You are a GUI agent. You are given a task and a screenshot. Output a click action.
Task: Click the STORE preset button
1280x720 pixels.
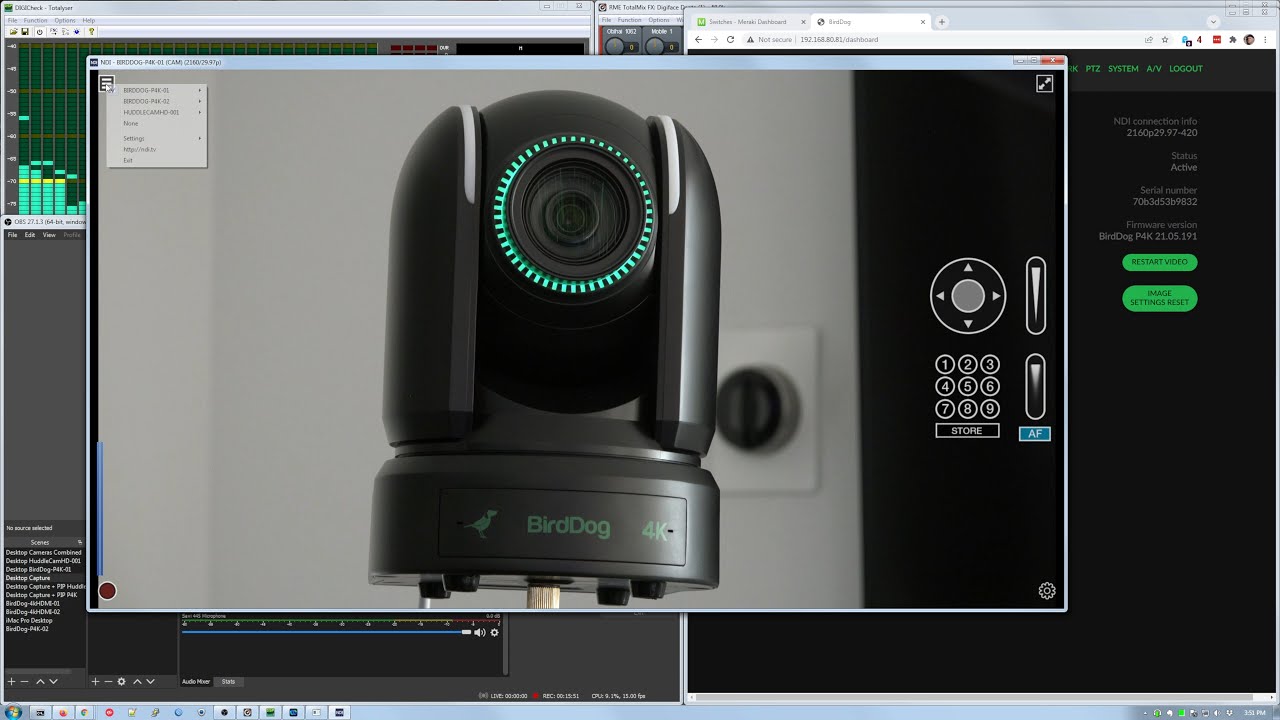pyautogui.click(x=967, y=431)
